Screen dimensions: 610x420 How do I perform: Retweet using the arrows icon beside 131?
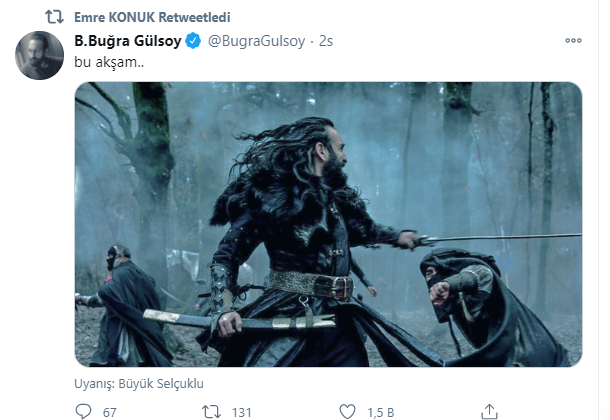click(211, 410)
